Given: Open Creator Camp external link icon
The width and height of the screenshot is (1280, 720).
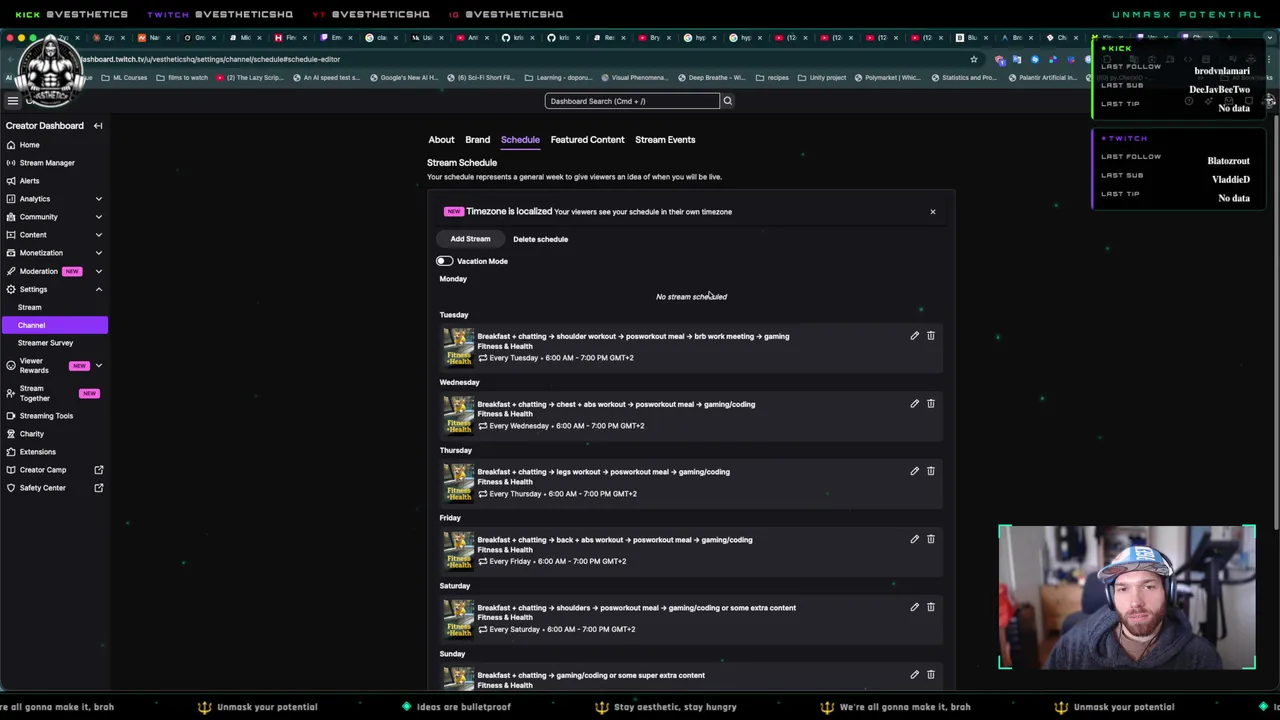Looking at the screenshot, I should pos(98,470).
